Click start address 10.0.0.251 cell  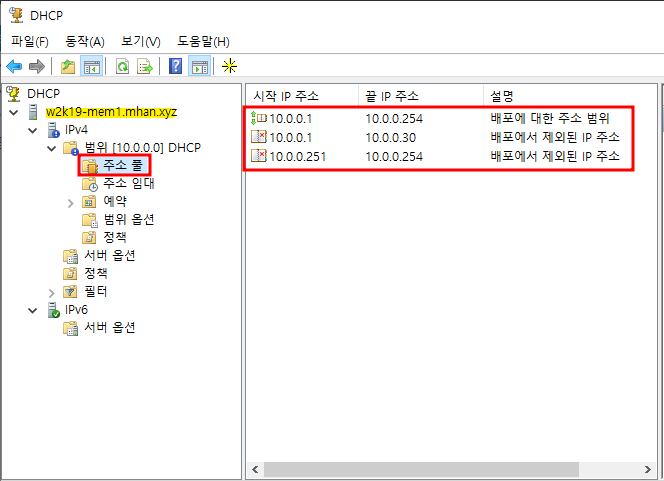tap(298, 157)
